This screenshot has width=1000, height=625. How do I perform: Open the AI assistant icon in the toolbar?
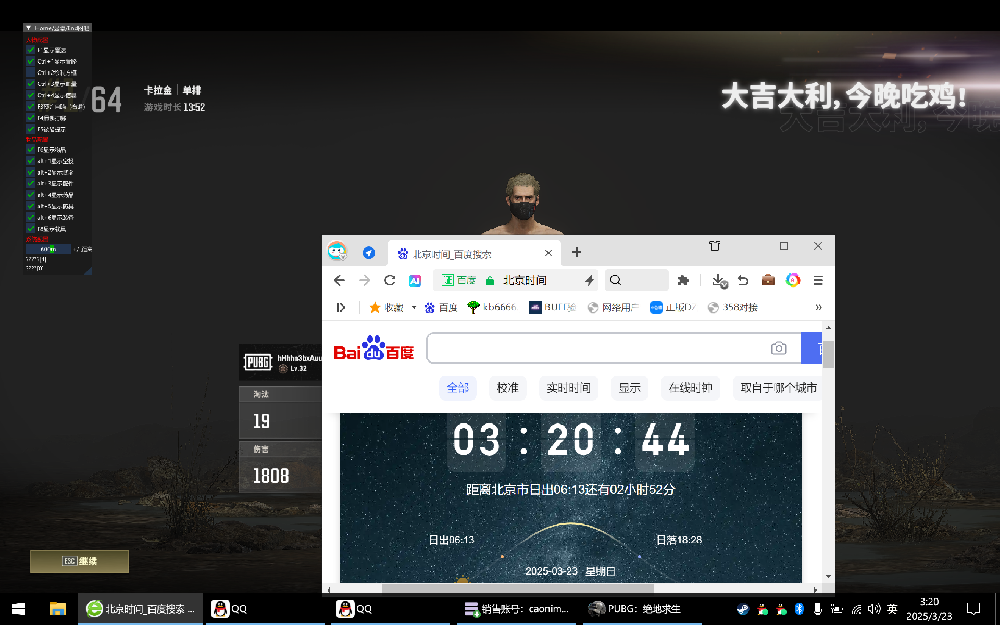click(x=415, y=281)
